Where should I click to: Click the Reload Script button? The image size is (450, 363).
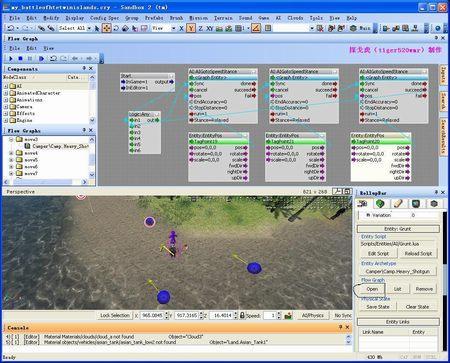coord(418,254)
